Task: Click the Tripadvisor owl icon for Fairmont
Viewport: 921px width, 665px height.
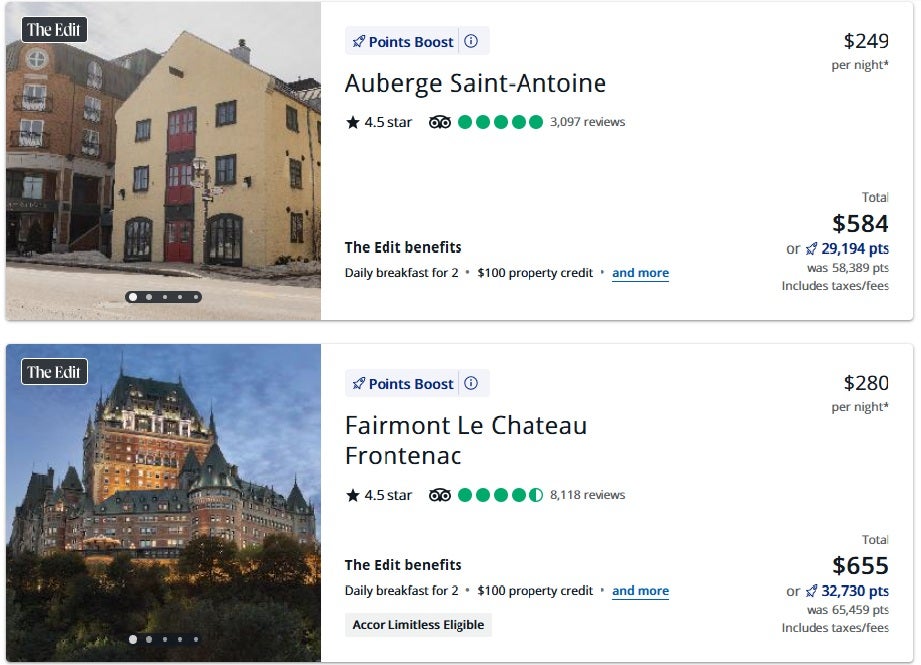Action: [x=440, y=495]
